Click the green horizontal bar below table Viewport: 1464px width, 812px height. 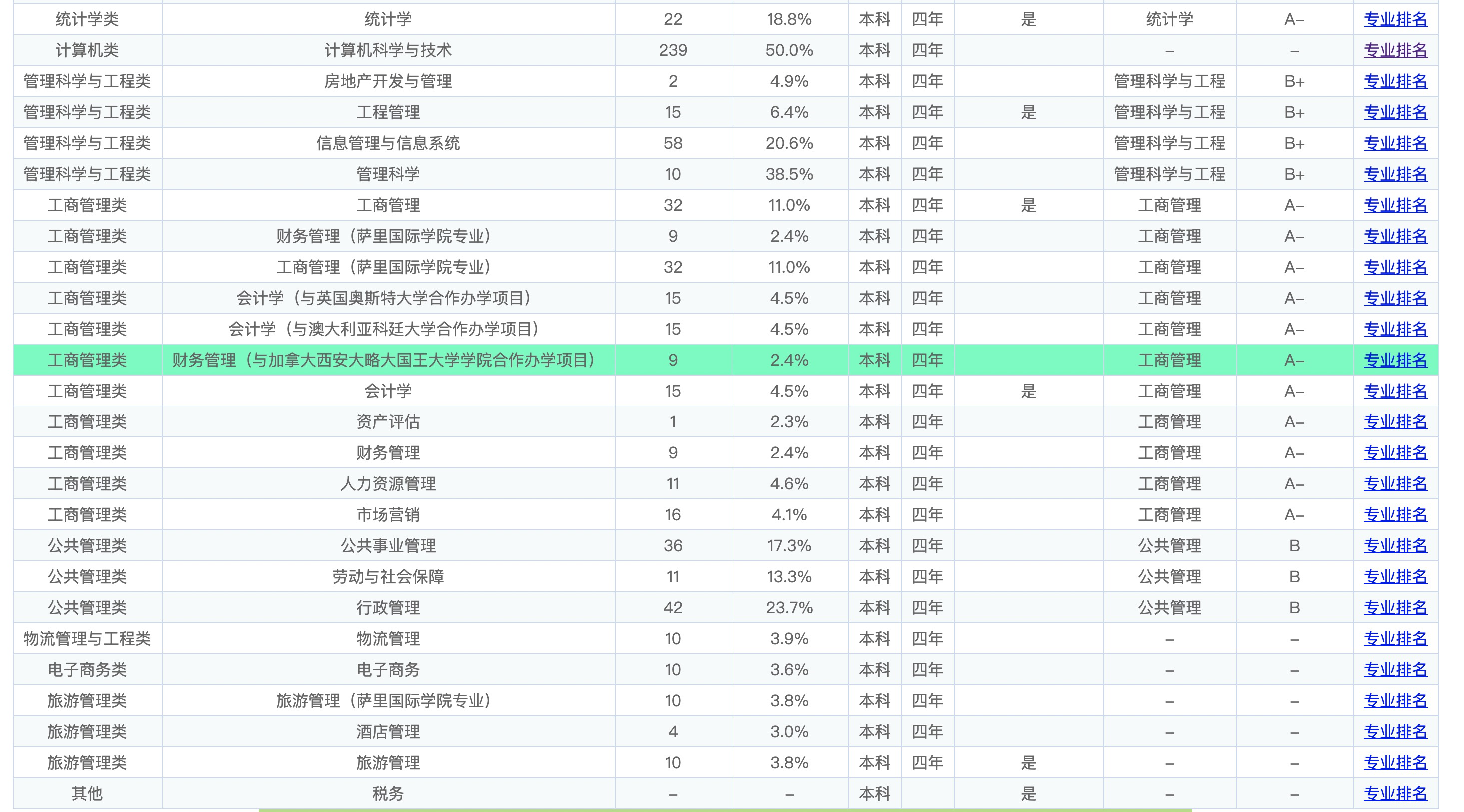click(725, 810)
